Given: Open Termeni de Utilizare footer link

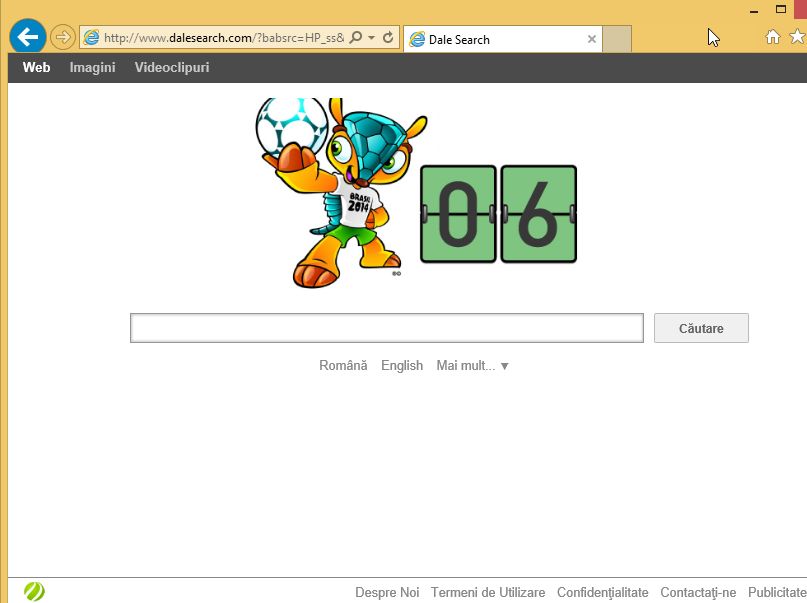Looking at the screenshot, I should 488,592.
